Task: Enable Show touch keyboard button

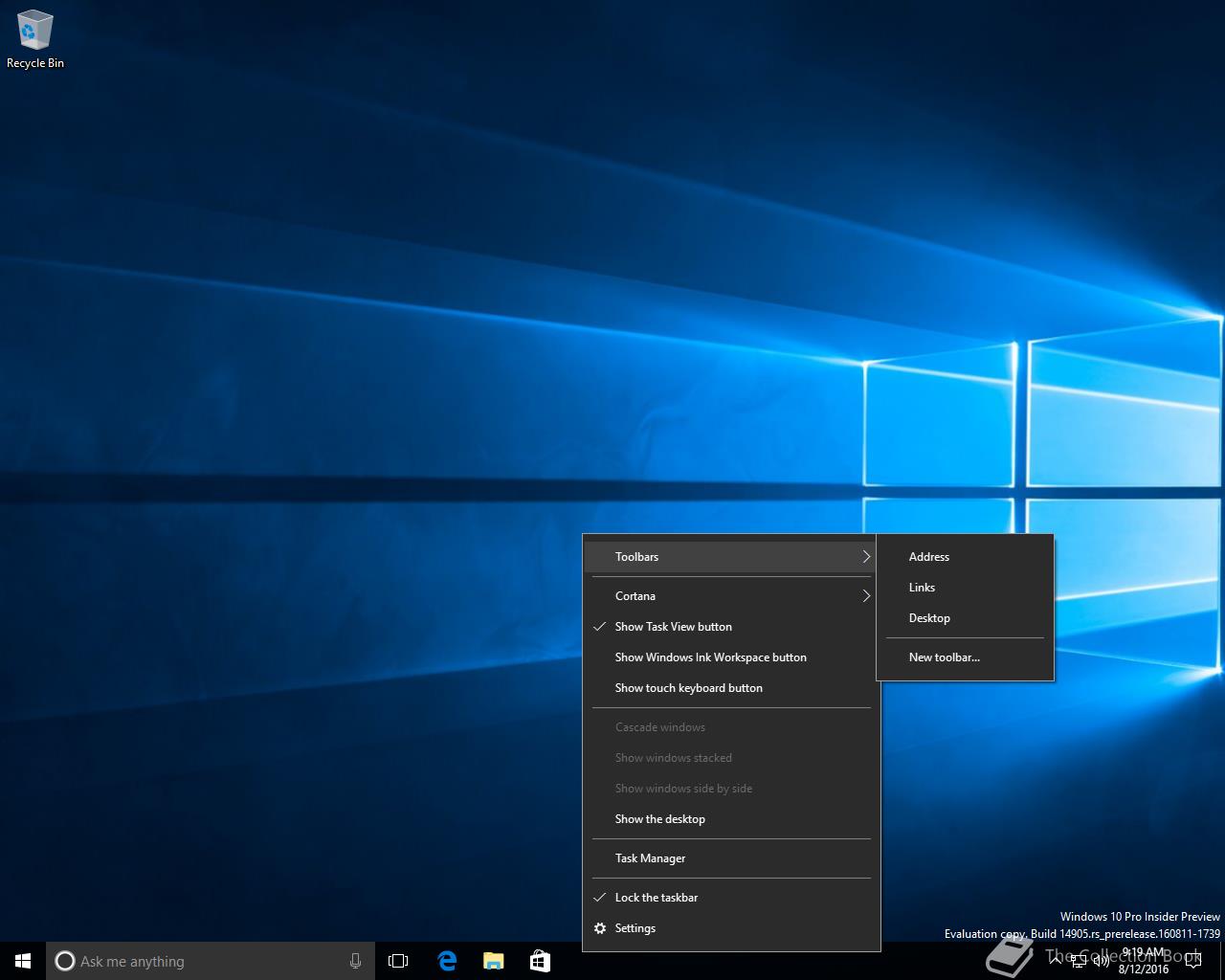Action: tap(688, 688)
